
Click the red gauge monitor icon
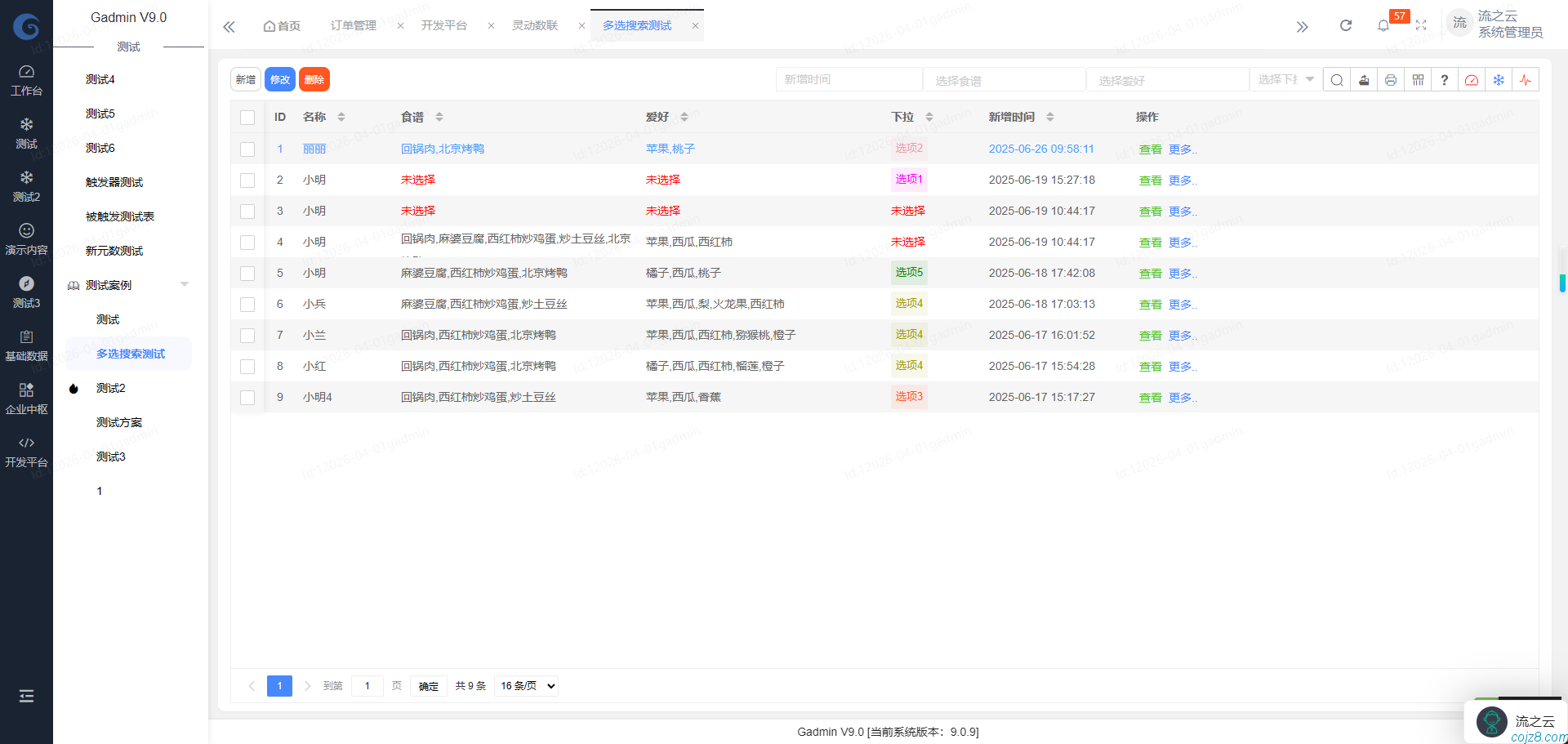(x=1472, y=79)
